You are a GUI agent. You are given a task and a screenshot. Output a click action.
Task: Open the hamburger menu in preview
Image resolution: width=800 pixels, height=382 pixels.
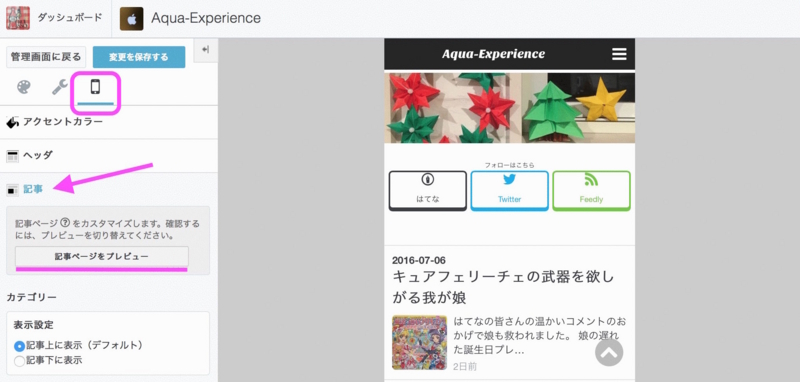[619, 54]
